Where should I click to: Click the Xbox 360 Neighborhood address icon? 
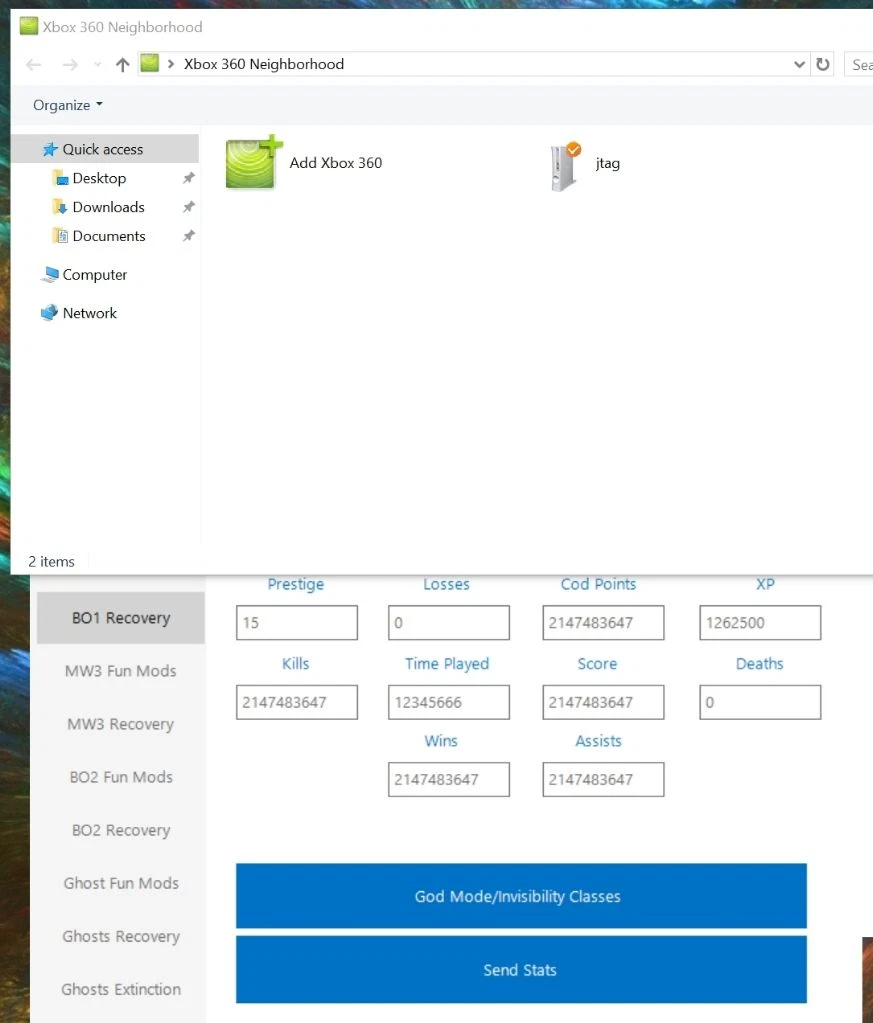[x=150, y=63]
